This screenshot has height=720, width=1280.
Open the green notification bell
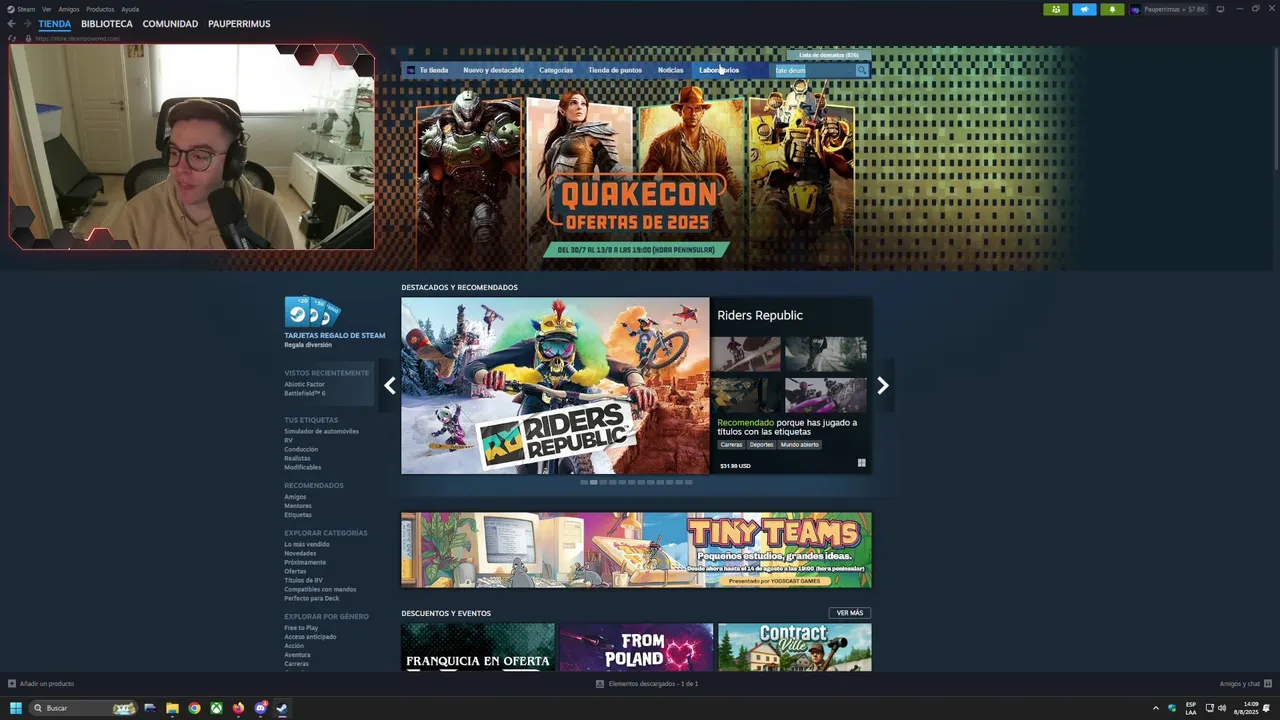coord(1112,9)
